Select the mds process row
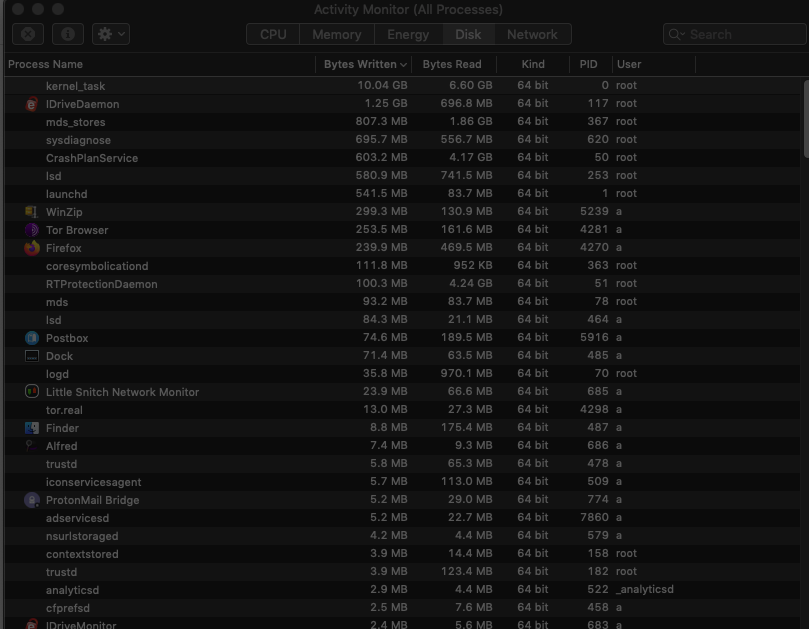This screenshot has height=629, width=809. tap(402, 302)
